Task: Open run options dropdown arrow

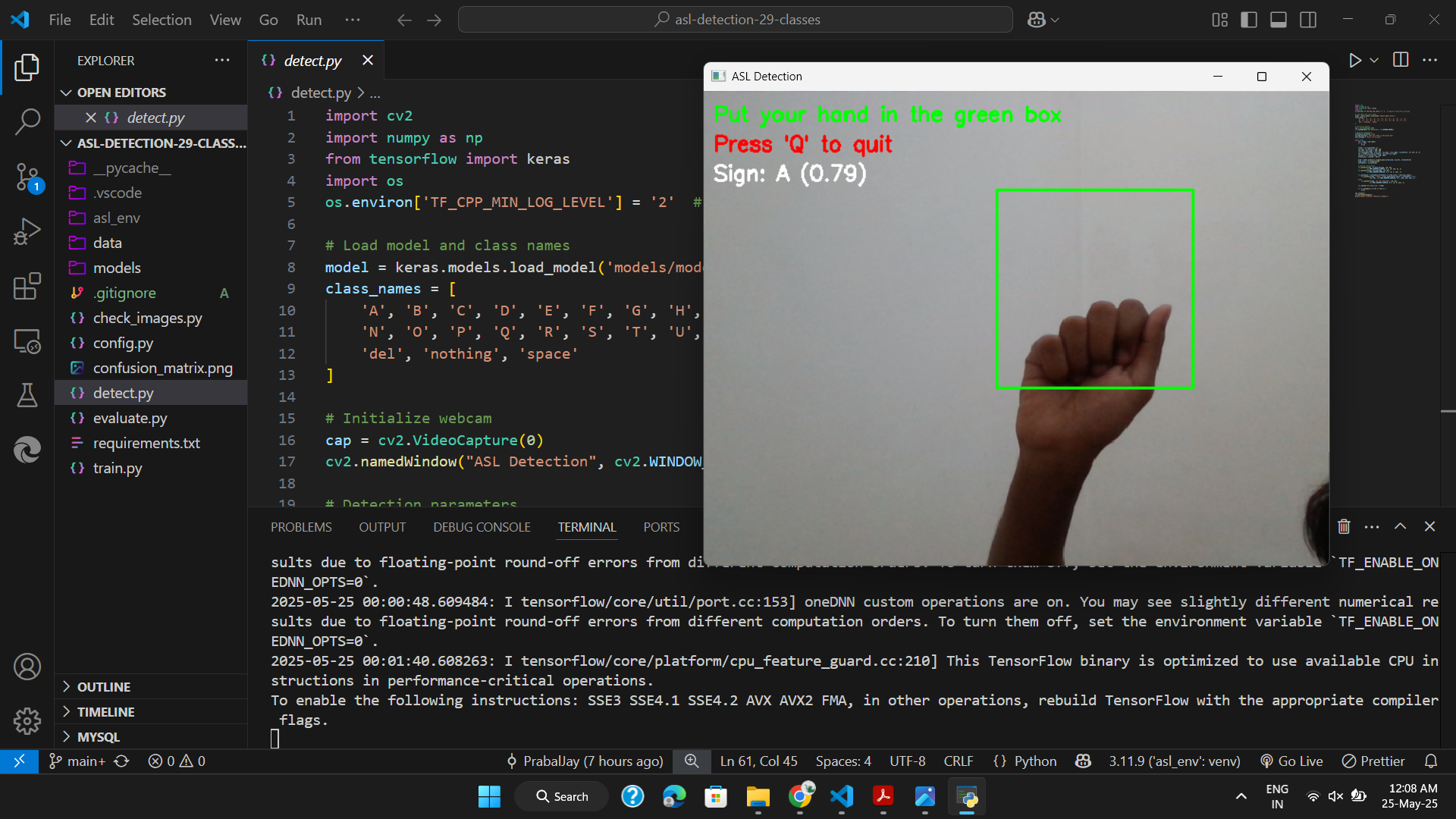Action: (1374, 60)
